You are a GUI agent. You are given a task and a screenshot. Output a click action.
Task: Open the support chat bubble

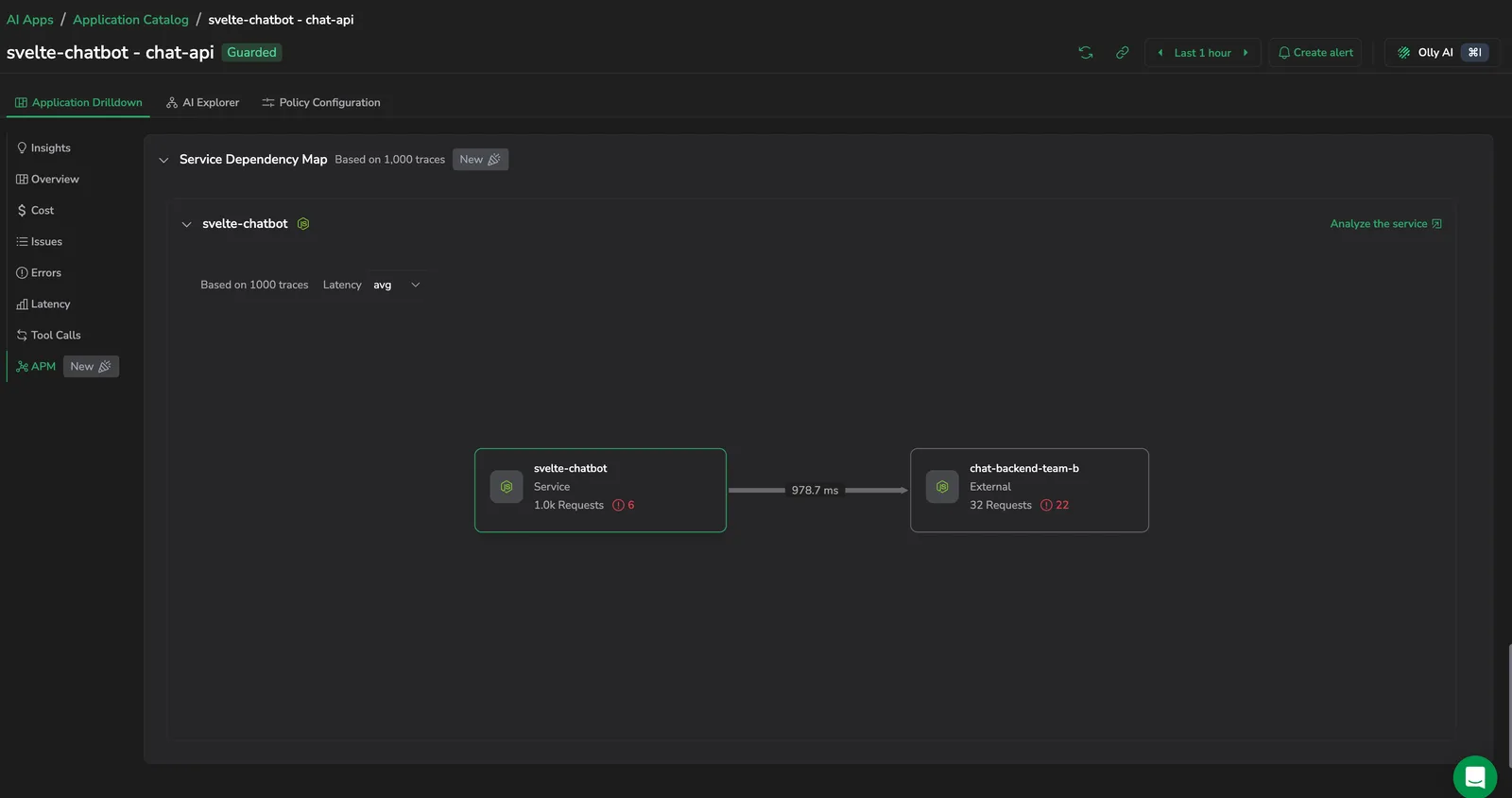(1475, 777)
